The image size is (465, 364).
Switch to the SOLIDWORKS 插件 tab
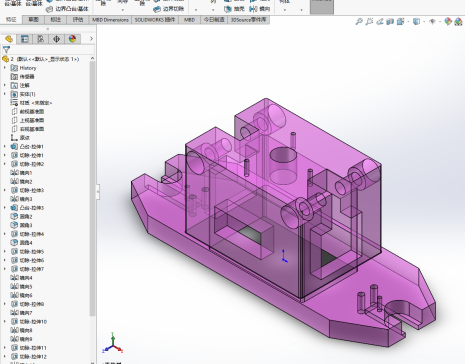pos(155,20)
